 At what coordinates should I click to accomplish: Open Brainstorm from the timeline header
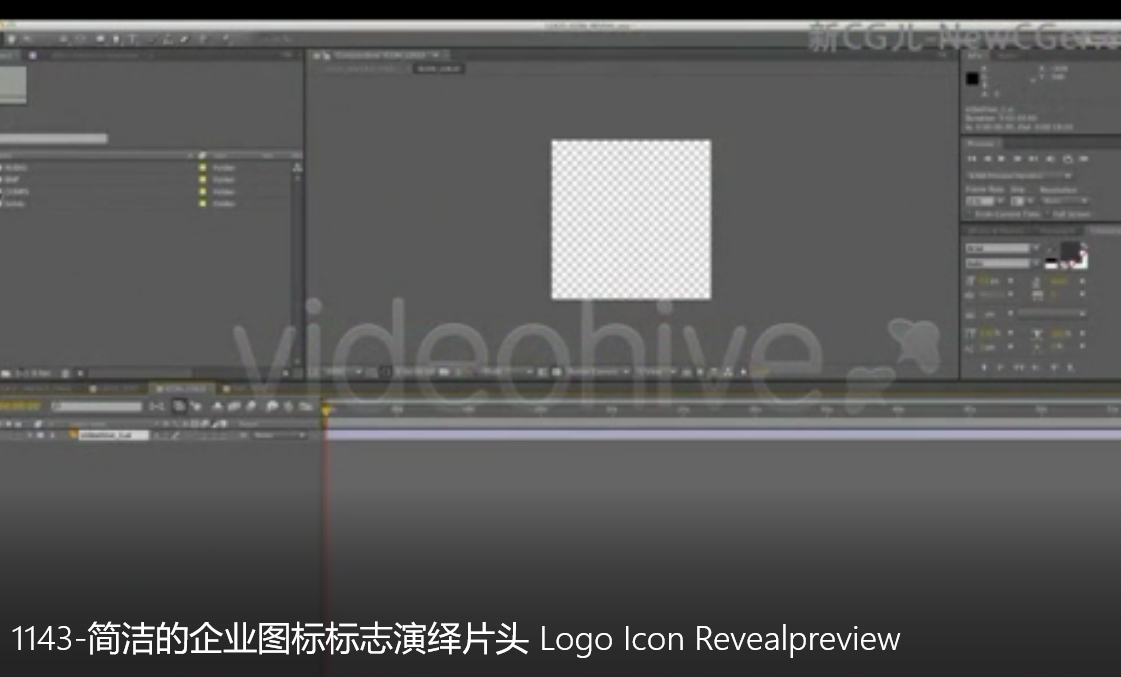point(272,407)
